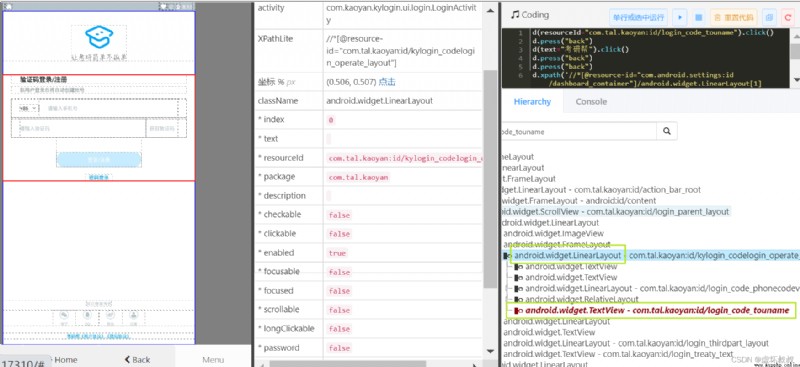Toggle the login_code_phonecode node tree icon
Viewport: 800px width, 367px height.
(518, 288)
